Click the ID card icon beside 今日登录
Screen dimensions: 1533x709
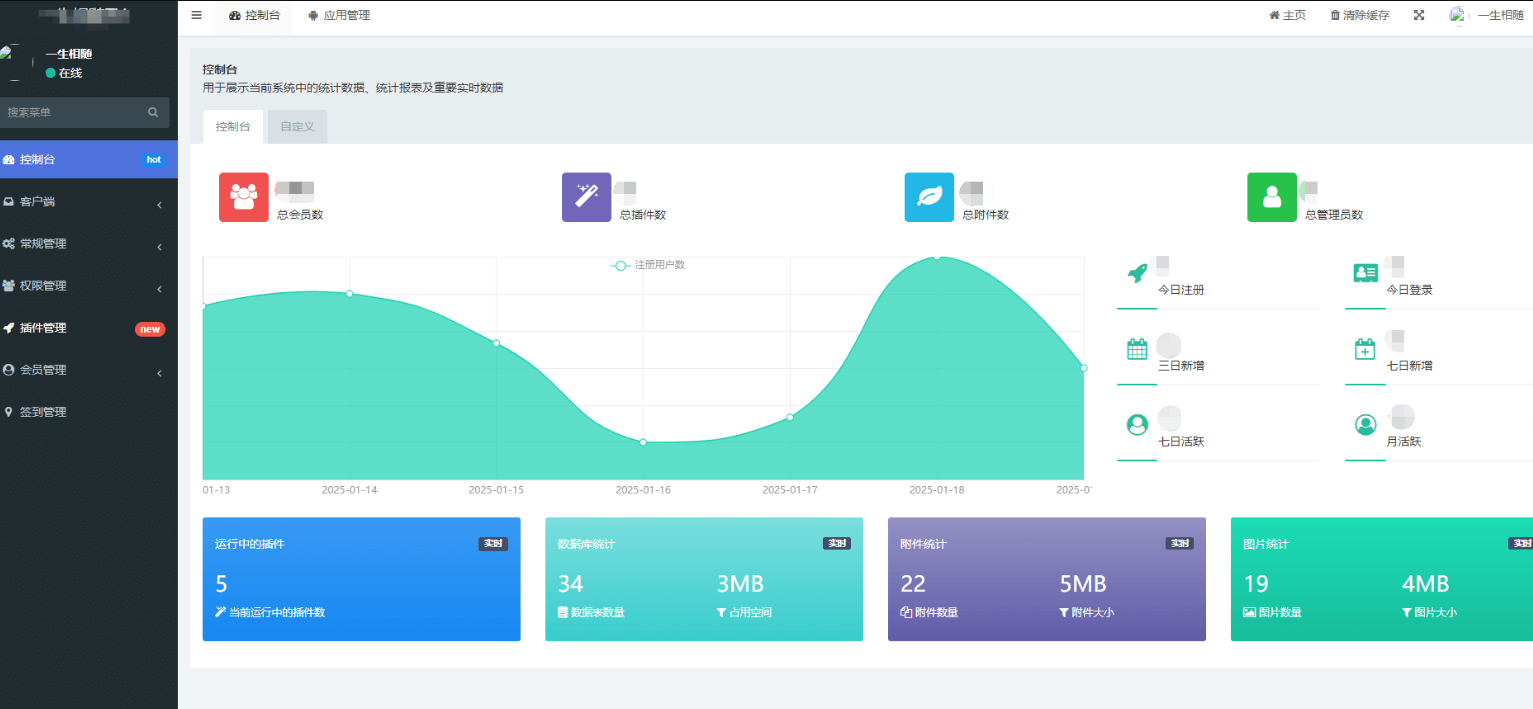point(1365,272)
